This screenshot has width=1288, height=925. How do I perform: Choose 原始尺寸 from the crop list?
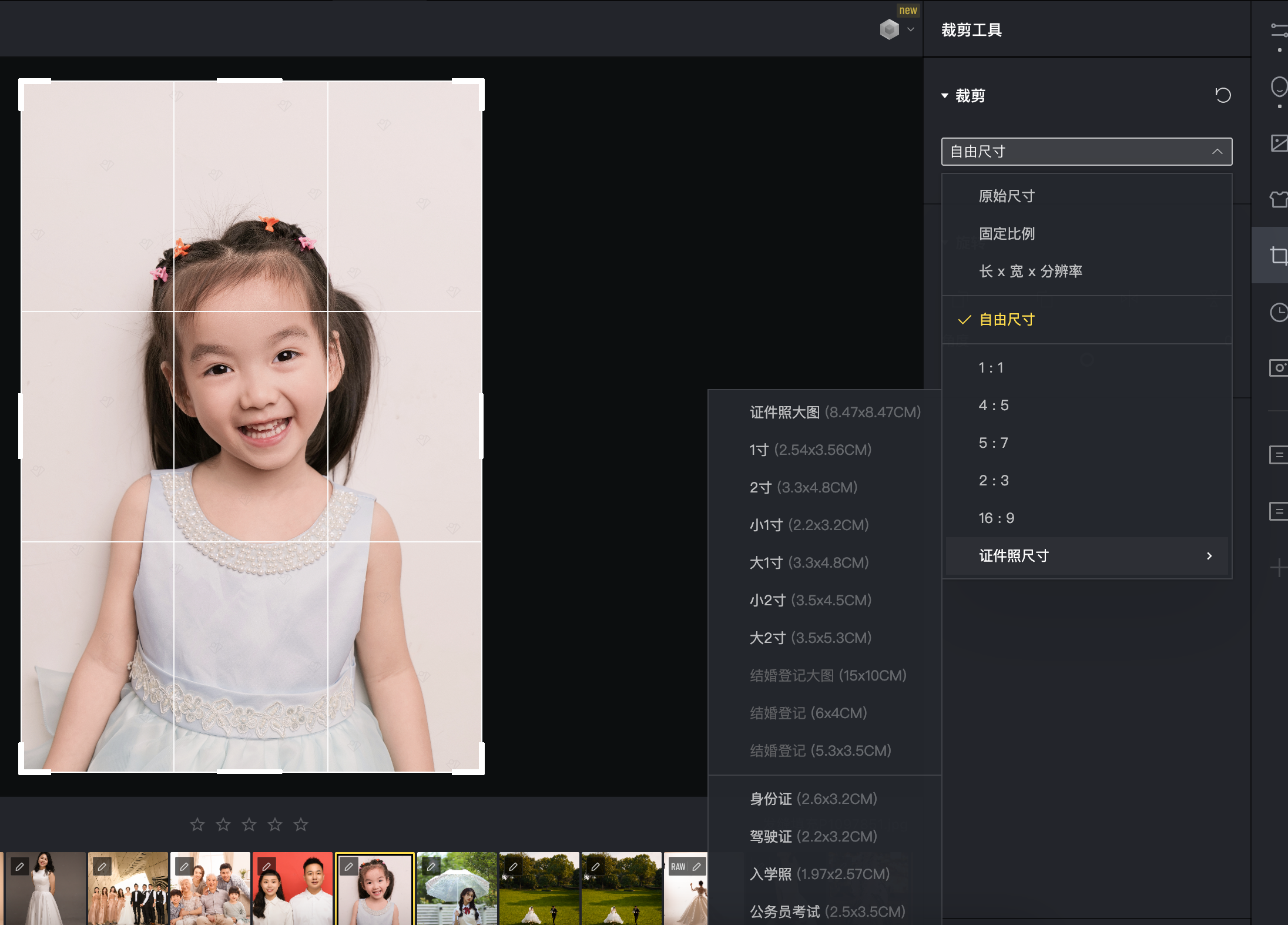[x=1086, y=196]
